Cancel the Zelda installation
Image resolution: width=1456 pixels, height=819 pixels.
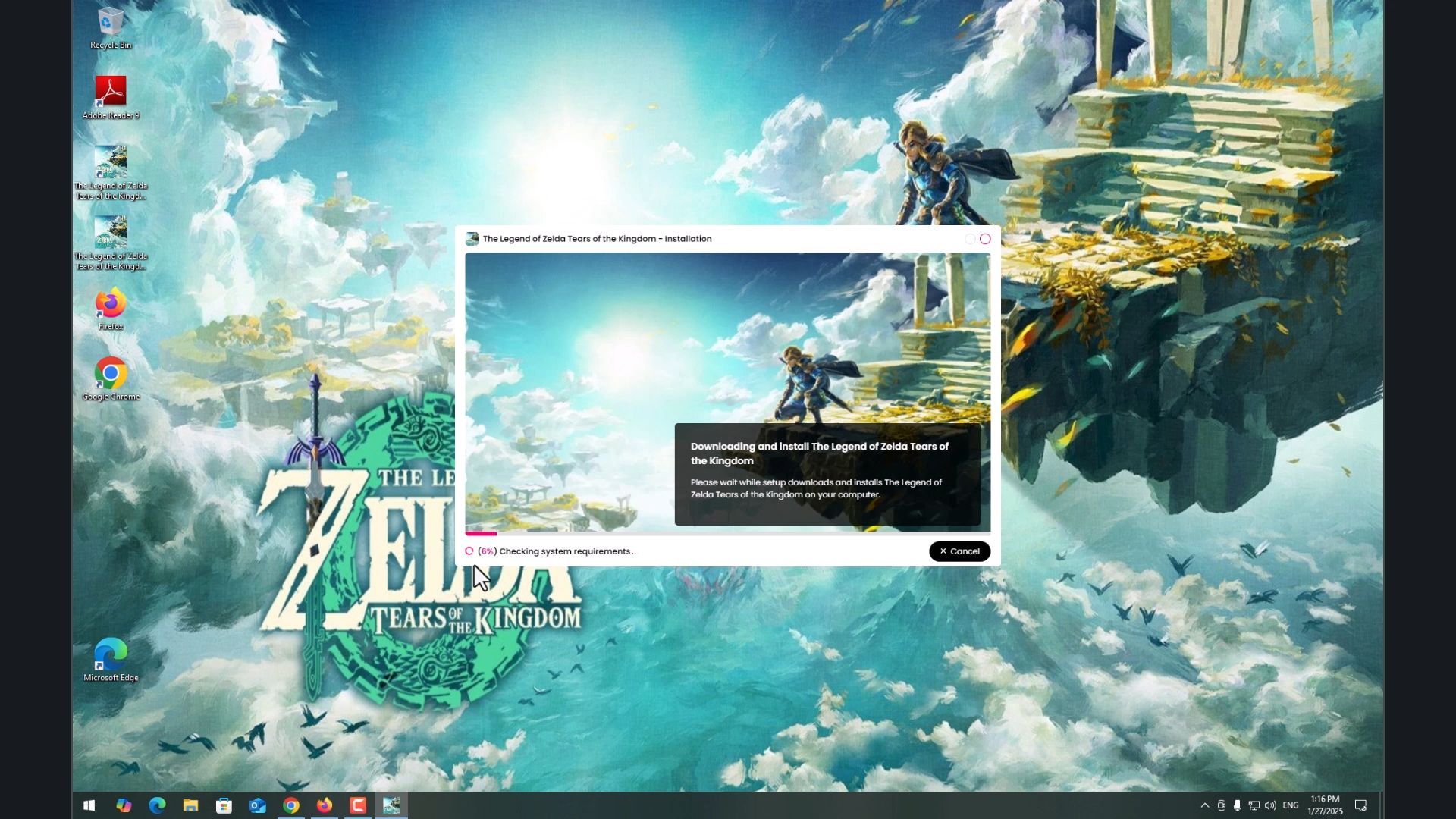pos(959,551)
